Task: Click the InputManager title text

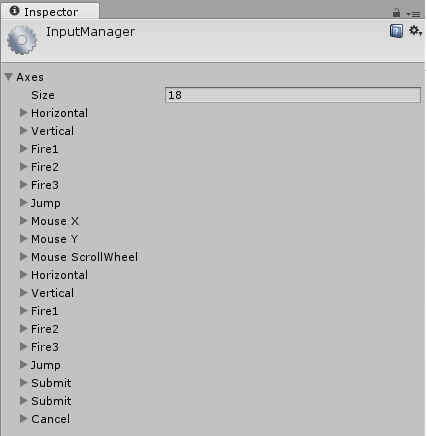Action: pyautogui.click(x=90, y=32)
